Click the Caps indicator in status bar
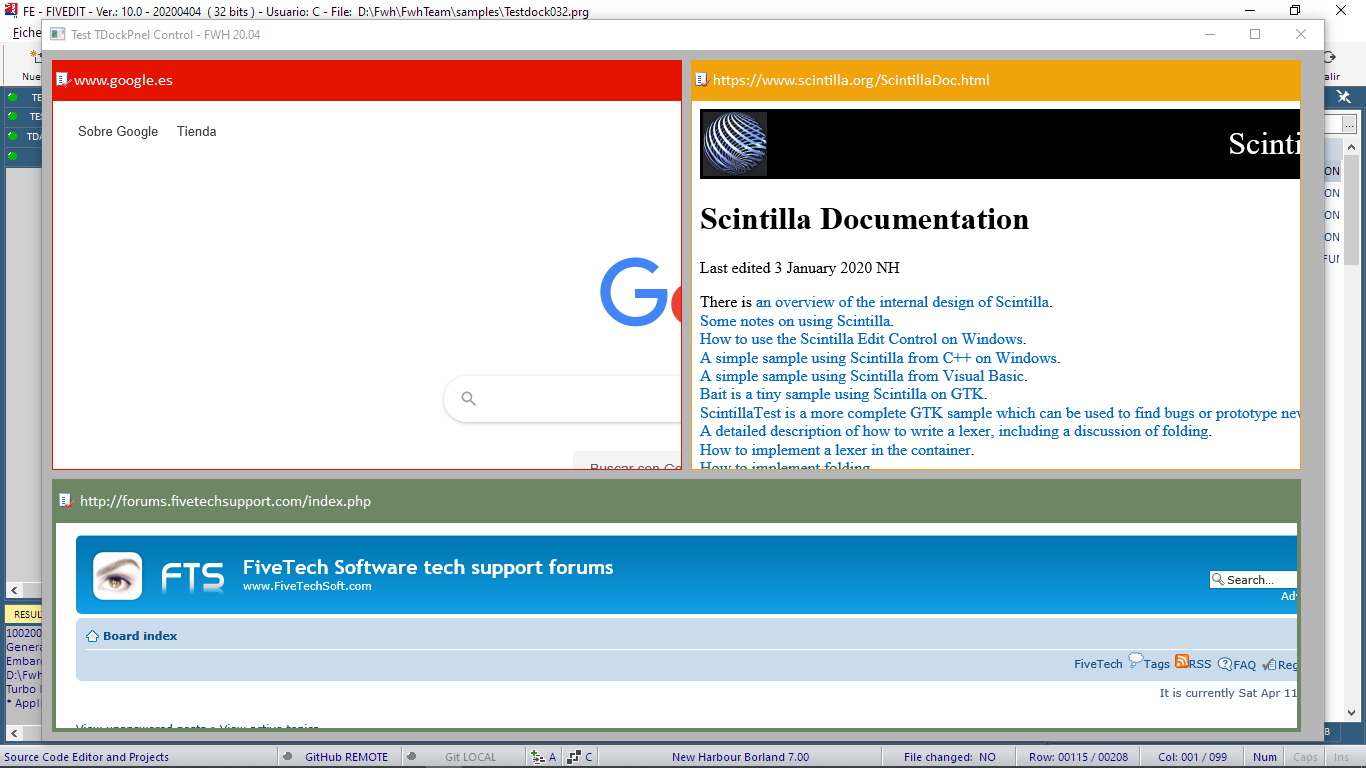Viewport: 1366px width, 768px height. coord(1305,757)
